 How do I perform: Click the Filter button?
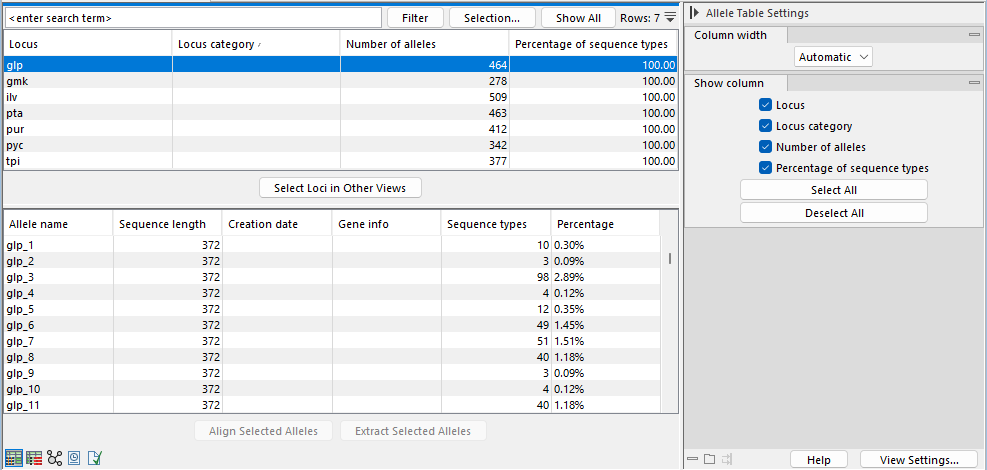pyautogui.click(x=415, y=18)
